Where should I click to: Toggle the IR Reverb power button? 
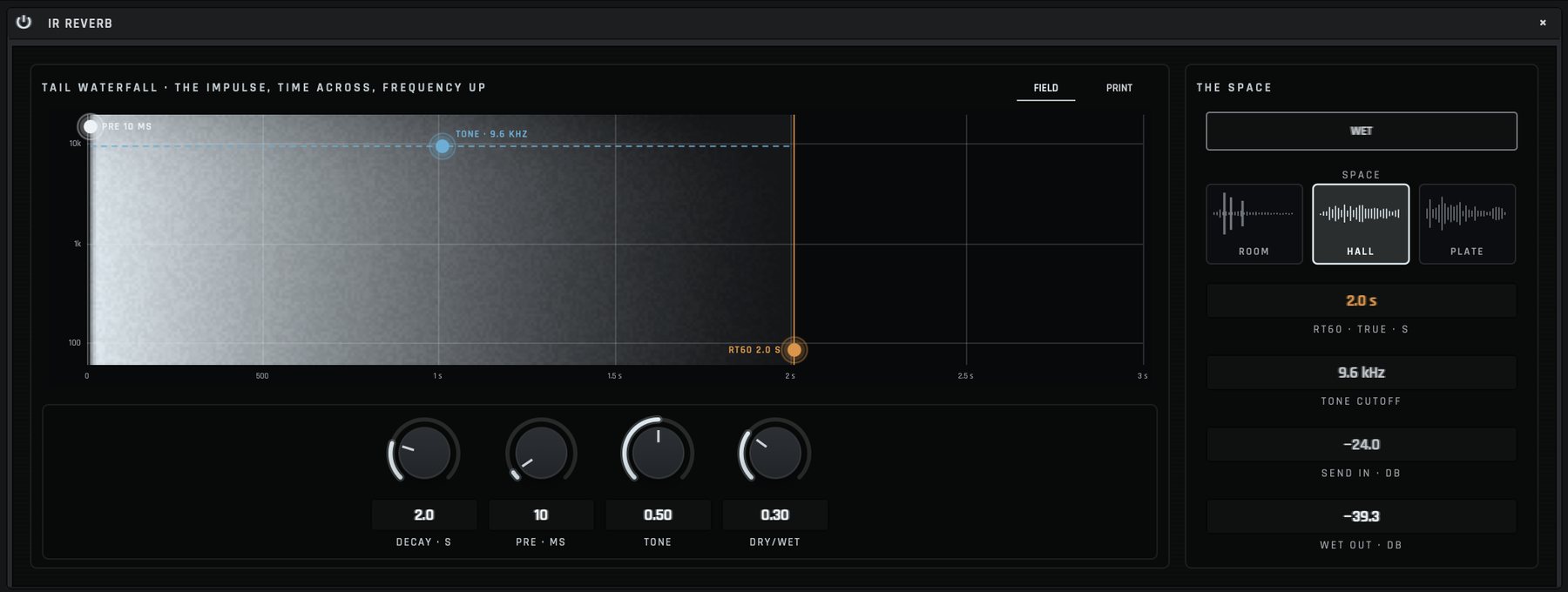pyautogui.click(x=24, y=23)
